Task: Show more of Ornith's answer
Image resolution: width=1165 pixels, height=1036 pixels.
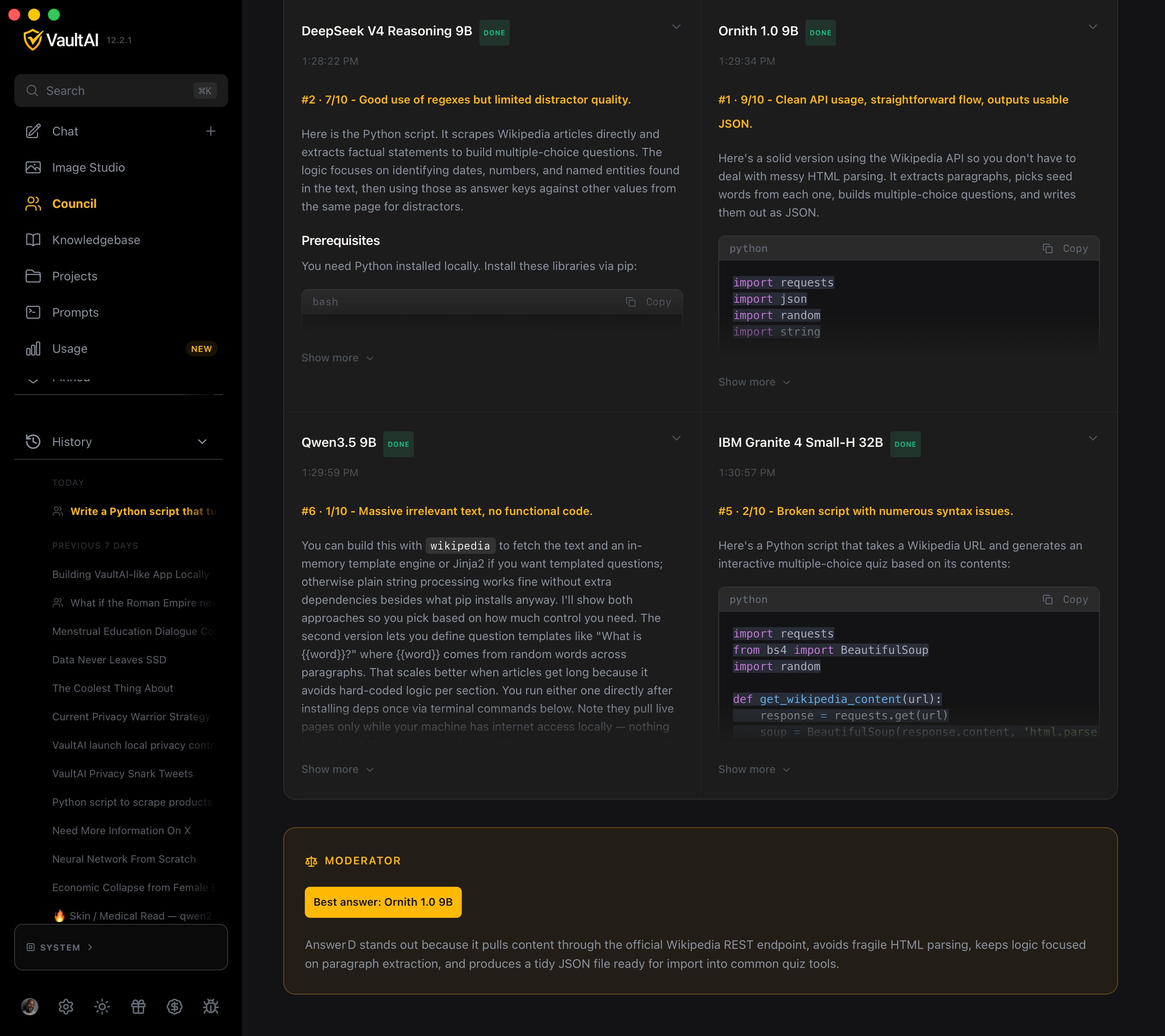Action: point(754,382)
